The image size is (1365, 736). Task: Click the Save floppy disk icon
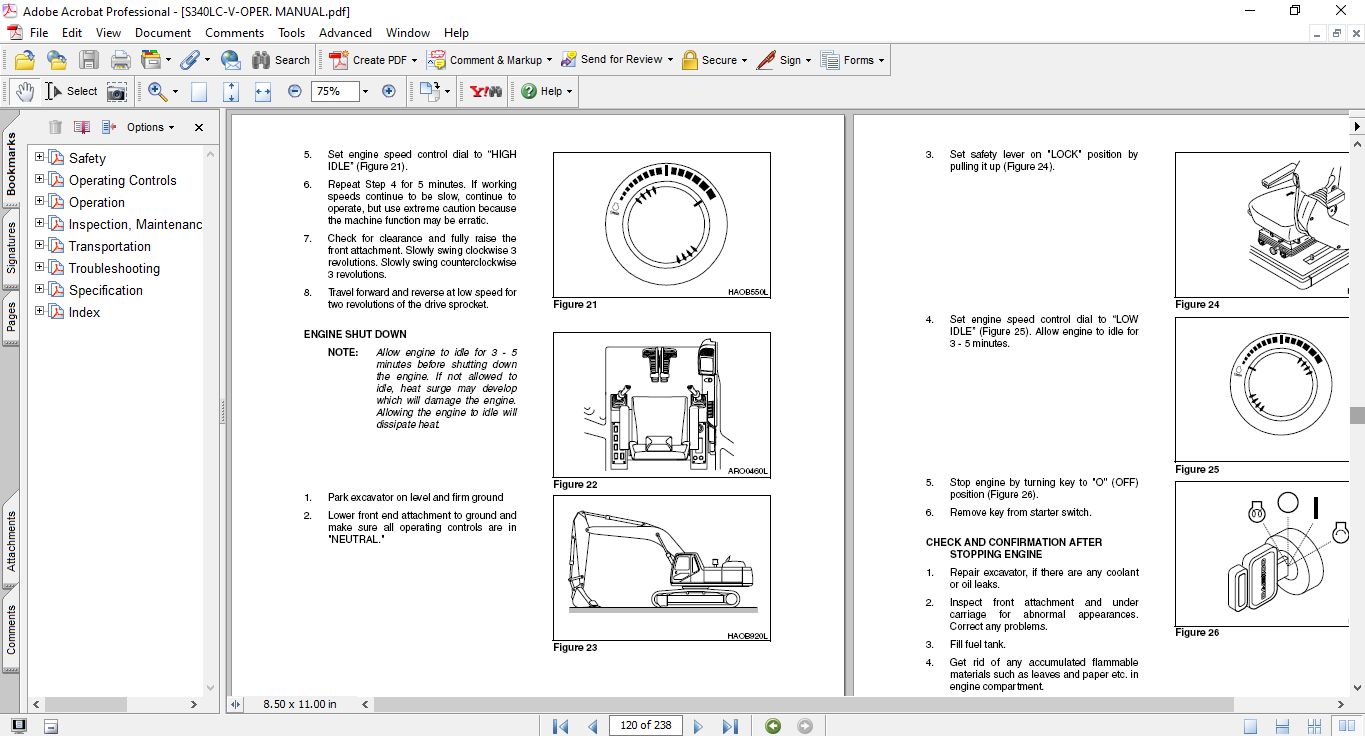[x=89, y=60]
